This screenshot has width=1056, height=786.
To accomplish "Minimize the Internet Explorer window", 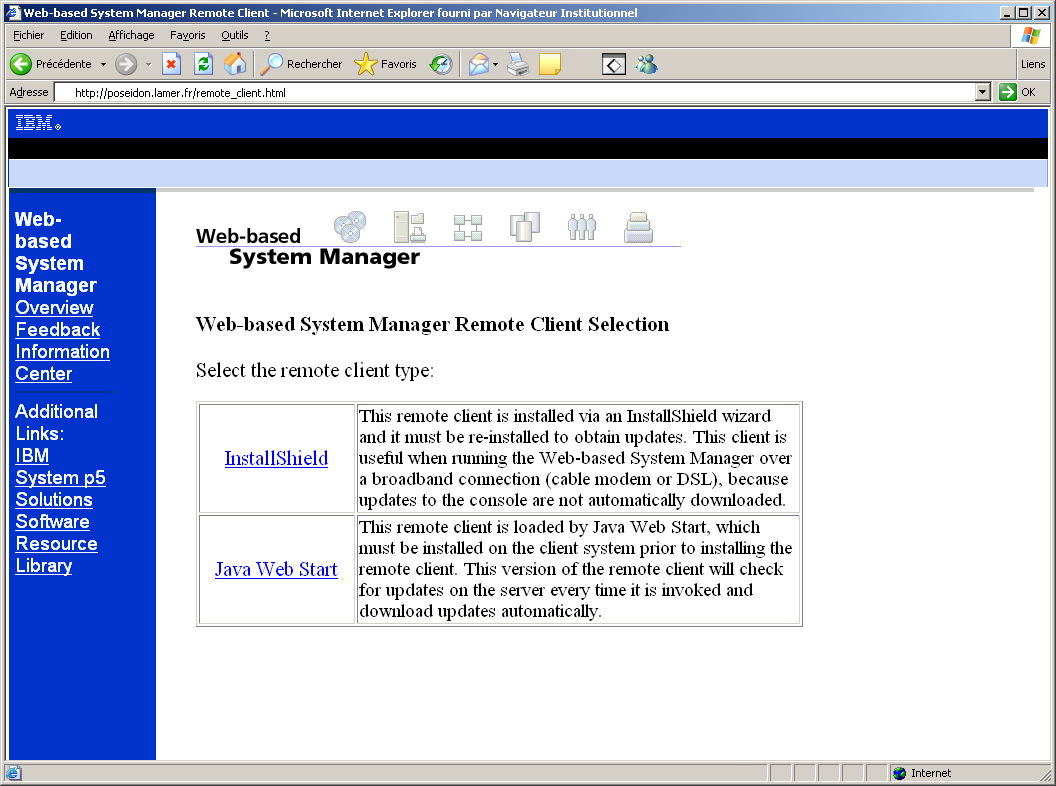I will [x=1007, y=13].
